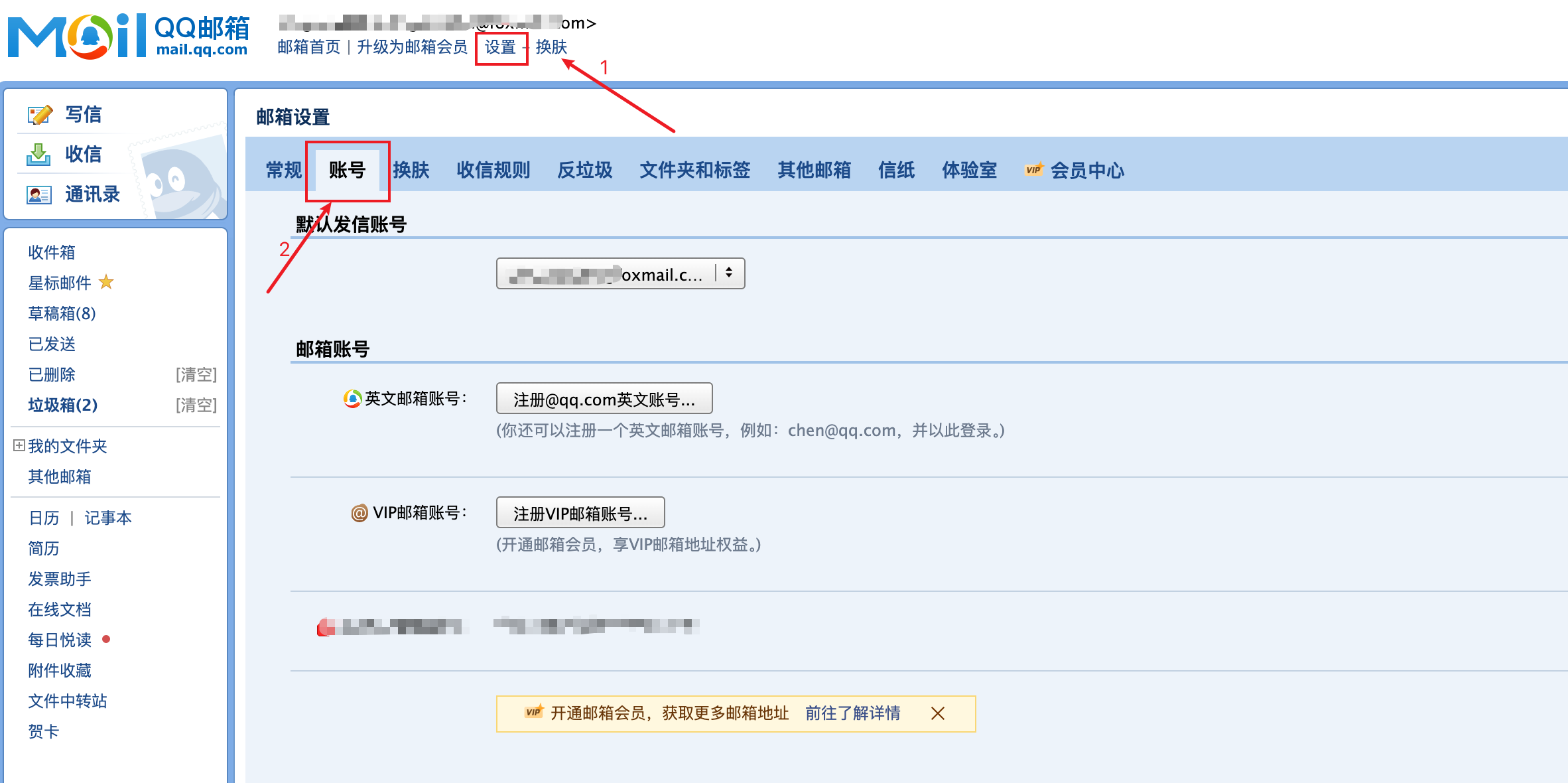
Task: Click the VIP icon beside 会员中心
Action: coord(1033,170)
